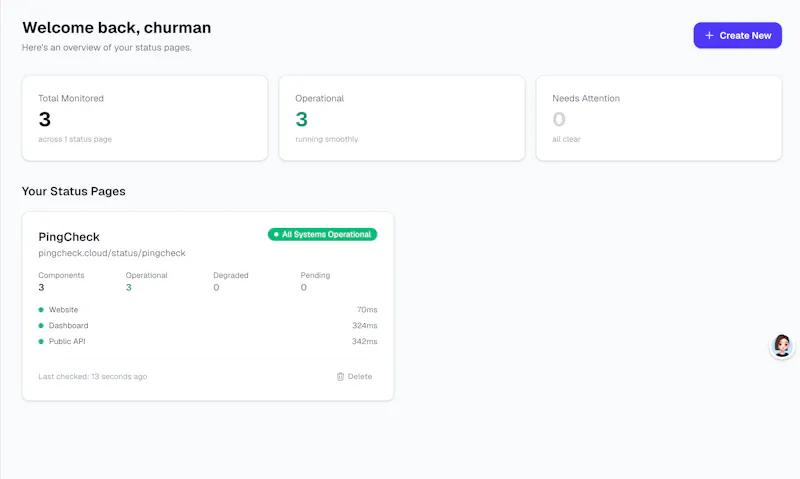The image size is (800, 479).
Task: Click the trash icon beside Delete
Action: click(340, 376)
